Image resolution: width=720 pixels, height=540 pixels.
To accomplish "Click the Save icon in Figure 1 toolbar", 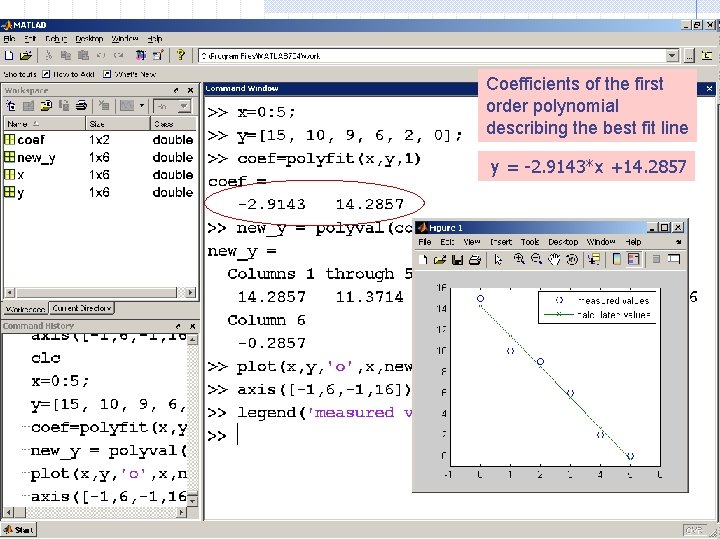I will (457, 259).
